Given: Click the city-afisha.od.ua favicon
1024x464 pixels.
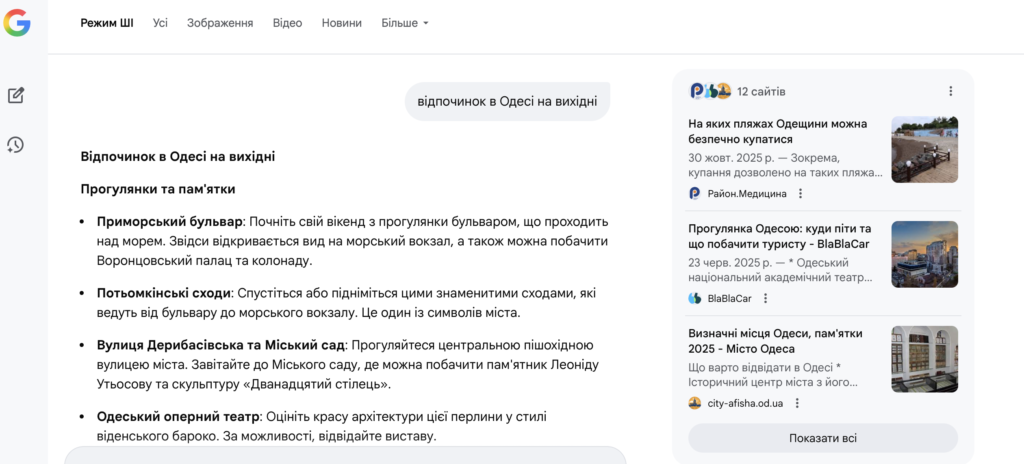Looking at the screenshot, I should [x=695, y=403].
